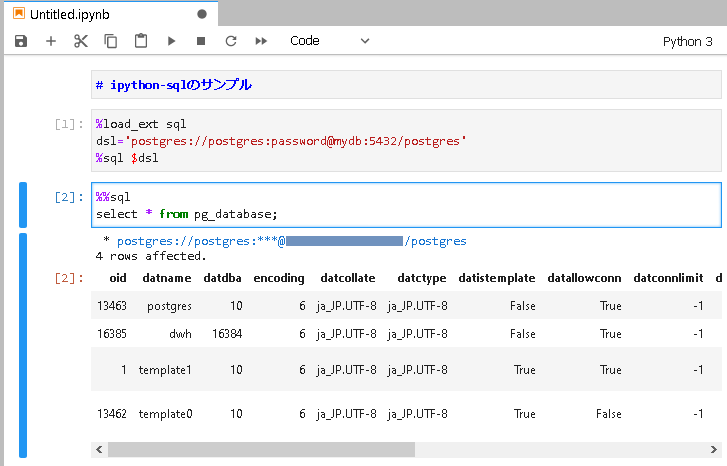Save the notebook with the floppy disk icon

pyautogui.click(x=21, y=41)
